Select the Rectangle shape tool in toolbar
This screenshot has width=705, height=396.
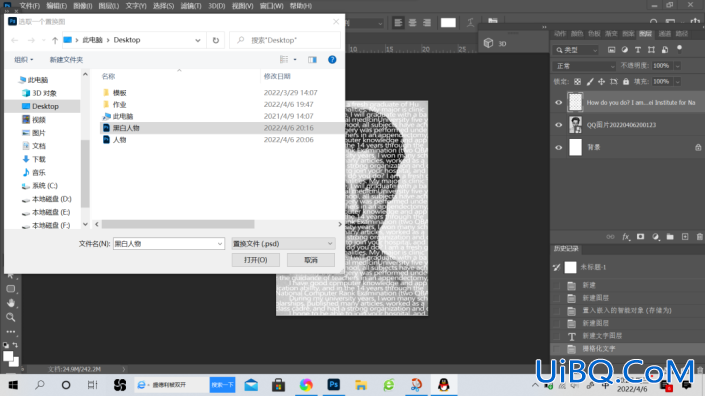[11, 289]
